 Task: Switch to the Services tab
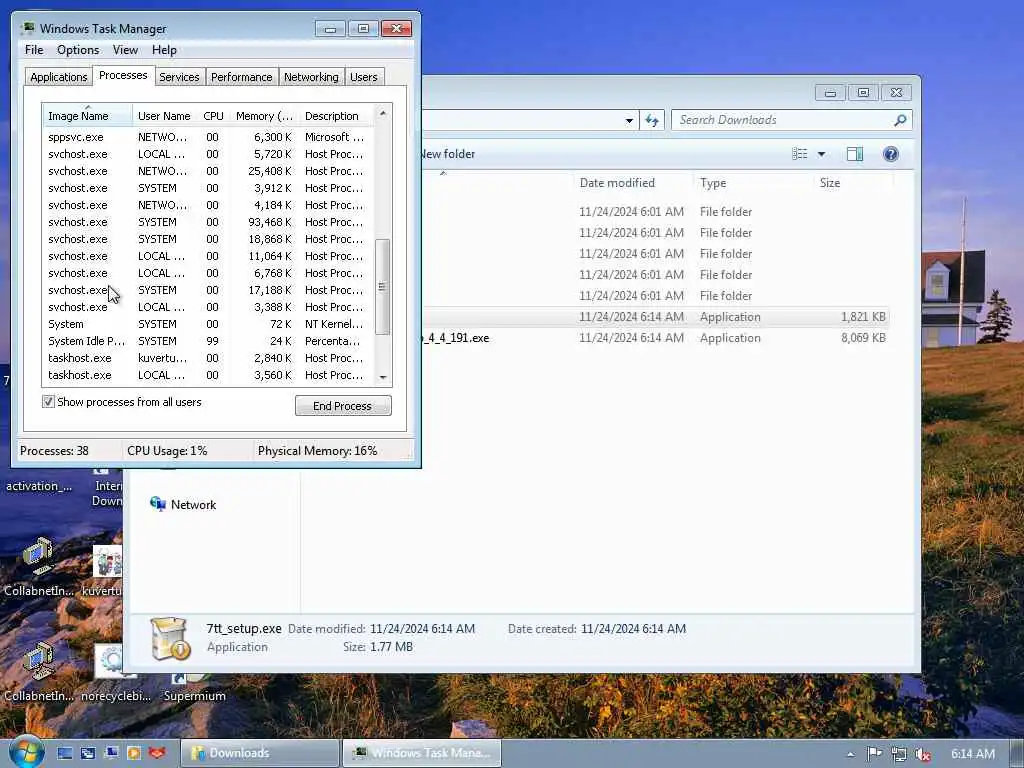pyautogui.click(x=179, y=77)
